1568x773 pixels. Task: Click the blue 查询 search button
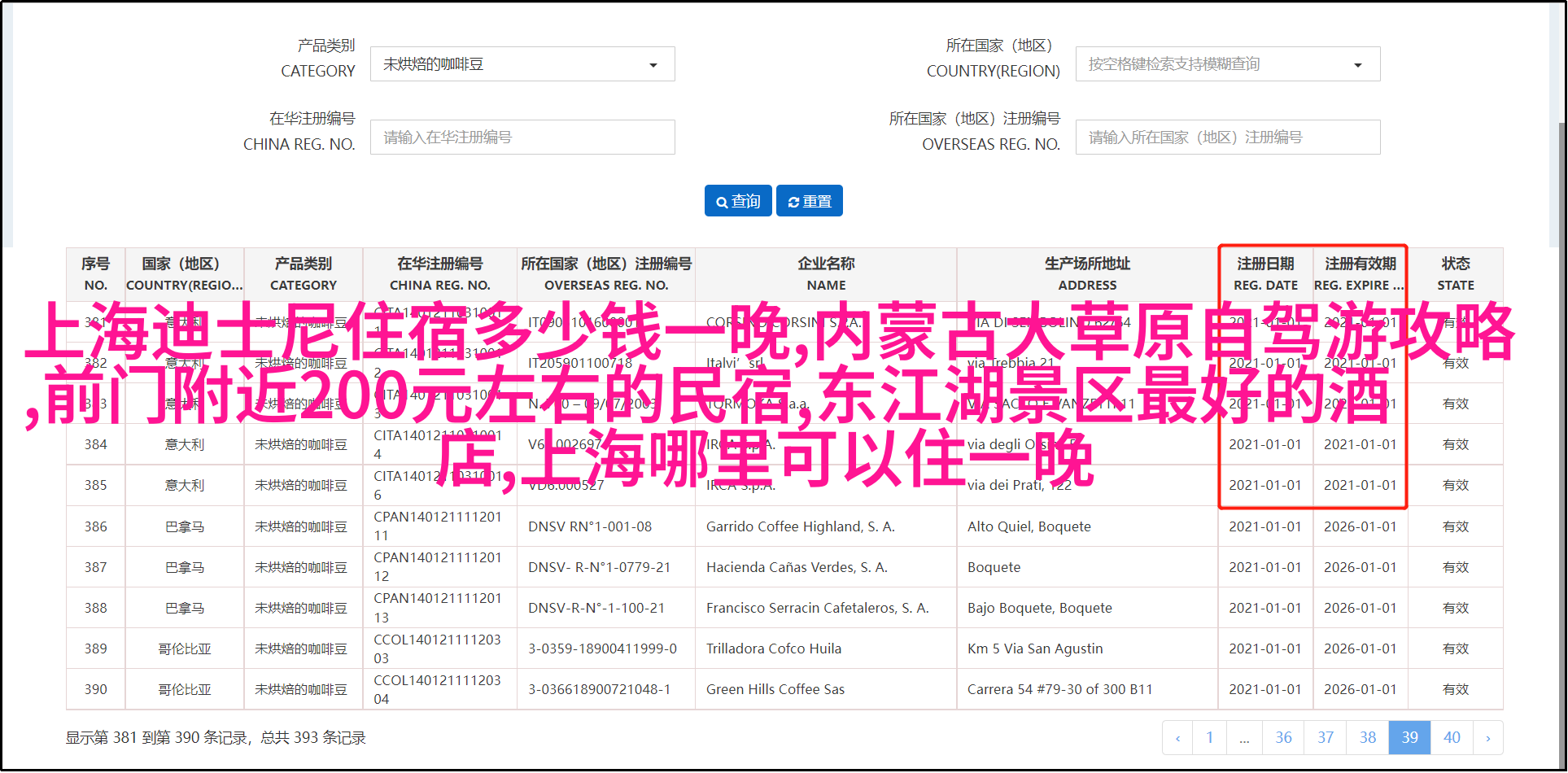click(738, 201)
